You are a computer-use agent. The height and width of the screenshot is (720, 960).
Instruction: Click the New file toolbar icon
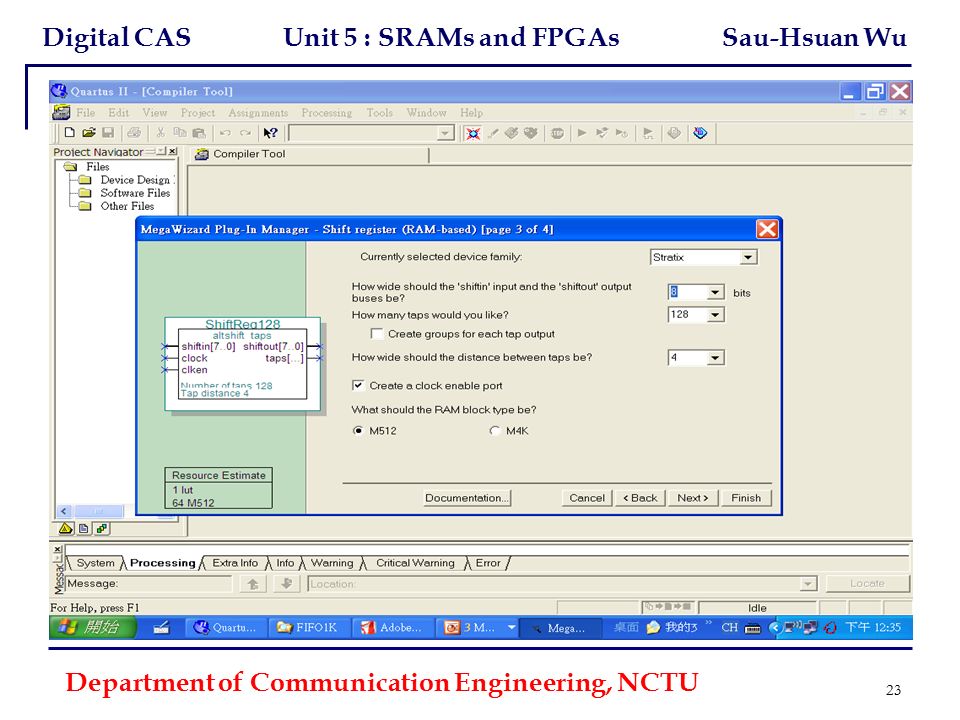[x=70, y=132]
